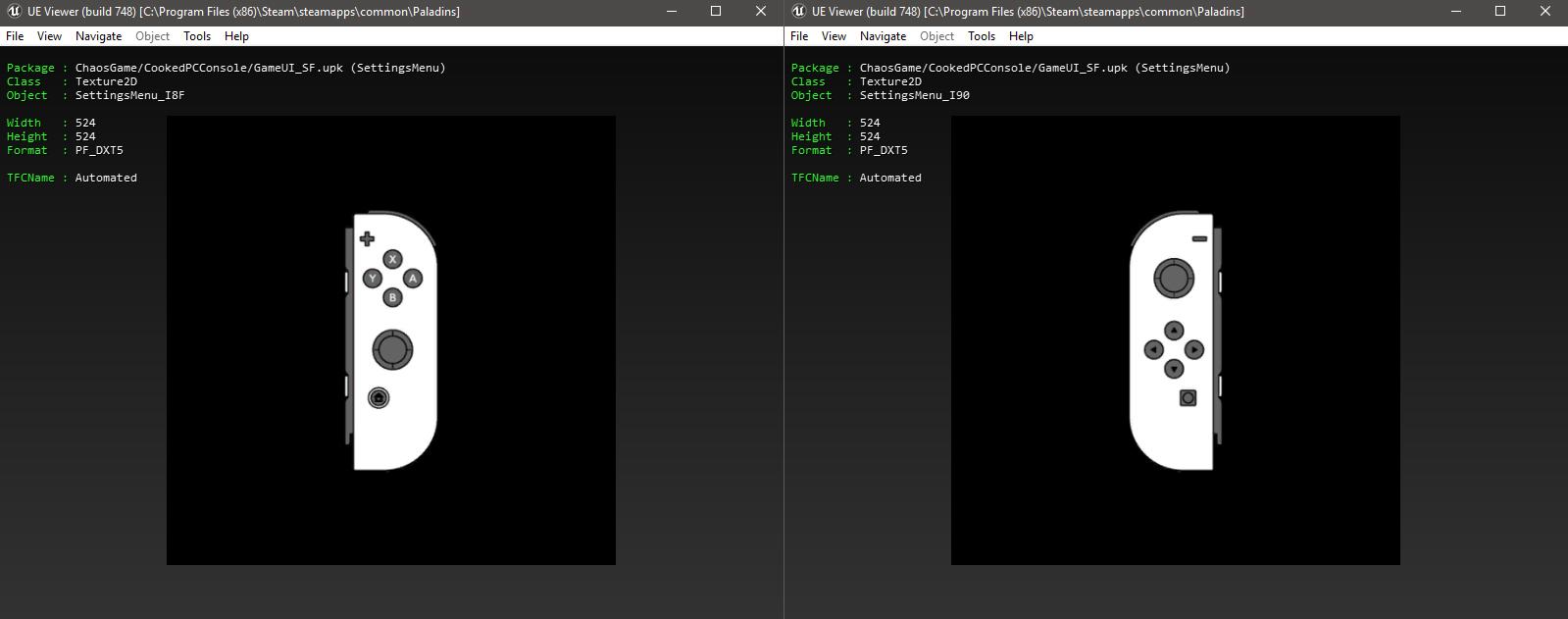Screen dimensions: 1568x619
Task: Click the analog stick on the SettingsMenu_I90 Joy-Con
Action: click(1173, 279)
